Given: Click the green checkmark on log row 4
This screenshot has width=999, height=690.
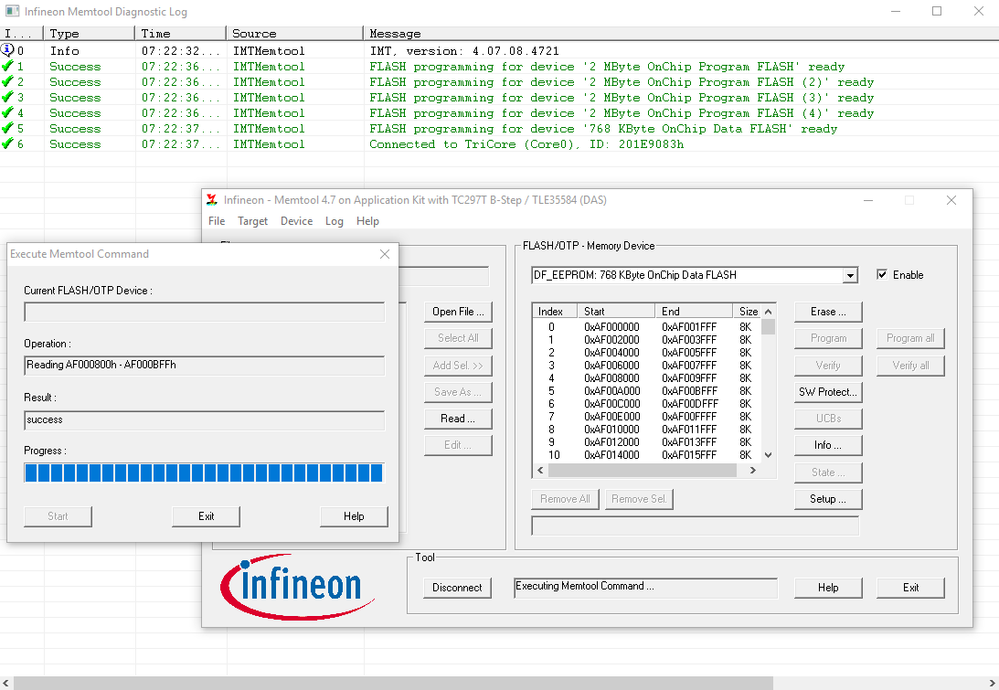Looking at the screenshot, I should coord(8,112).
